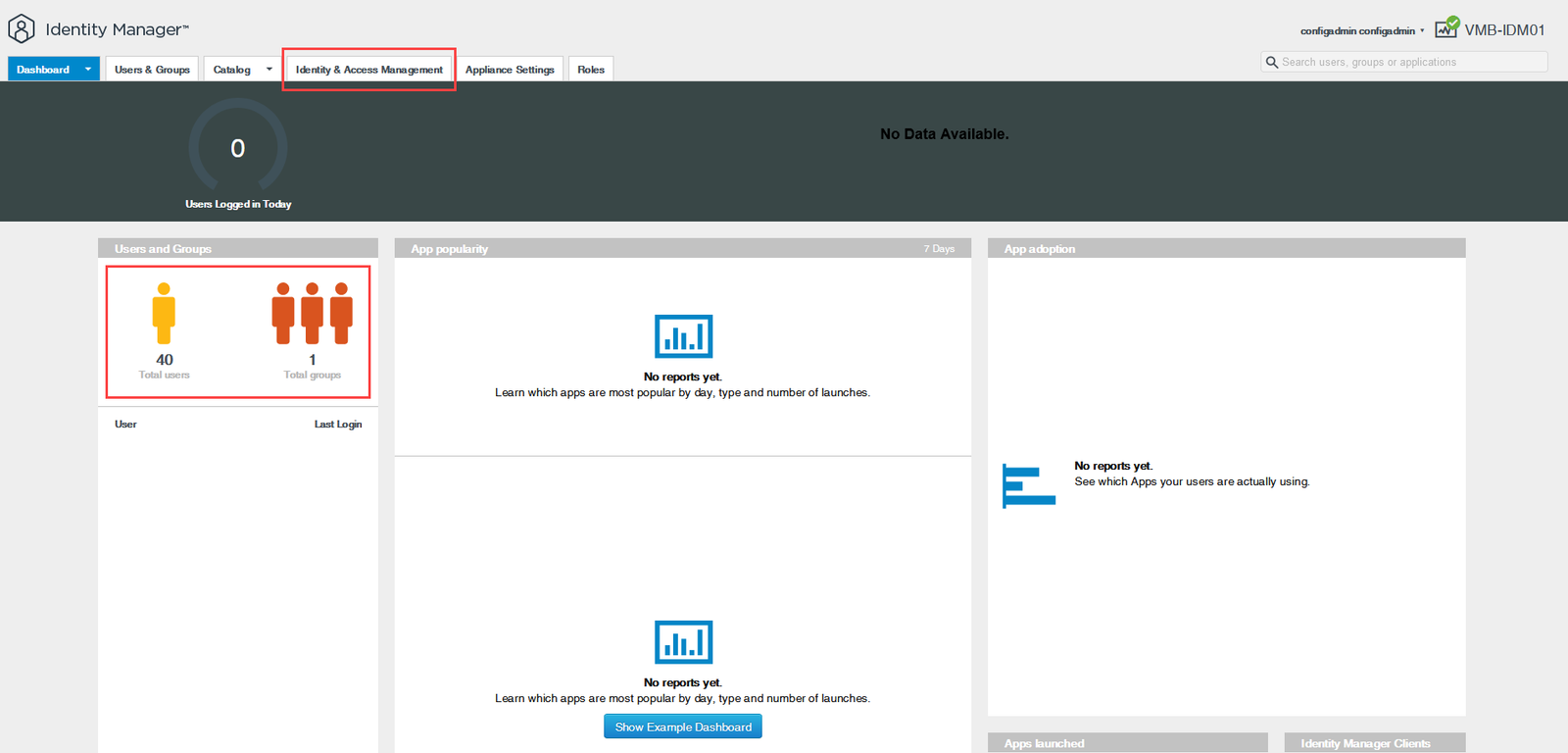The height and width of the screenshot is (753, 1568).
Task: Click the Identity Manager Clients panel header
Action: point(1375,743)
